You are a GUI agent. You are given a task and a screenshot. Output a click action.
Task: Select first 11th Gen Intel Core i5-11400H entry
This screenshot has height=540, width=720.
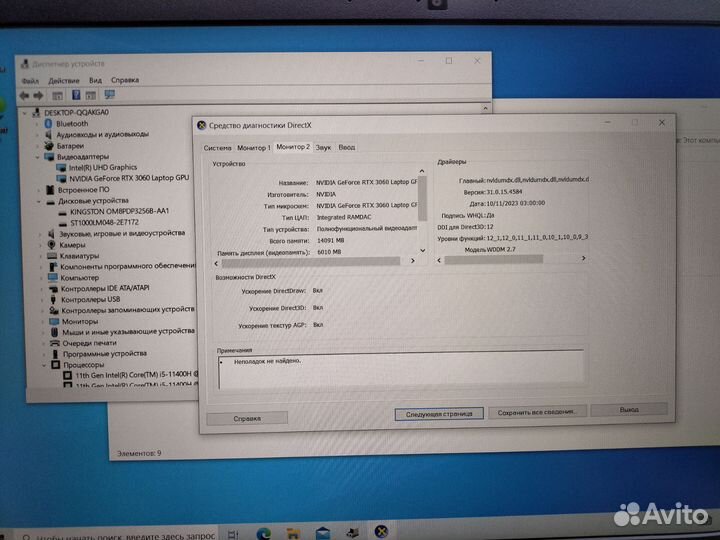(136, 375)
